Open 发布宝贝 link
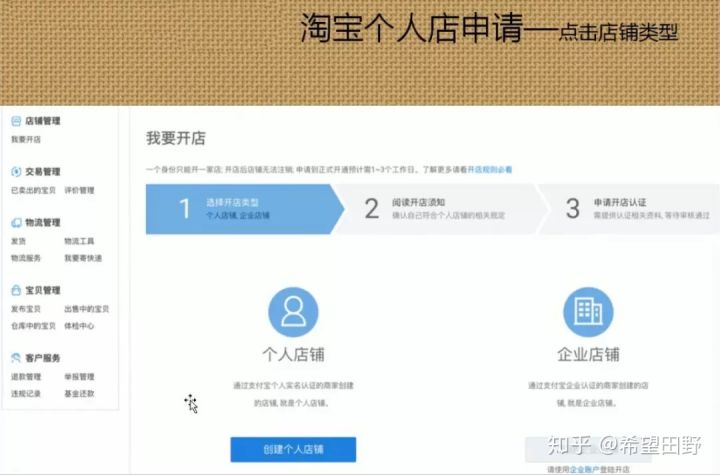The height and width of the screenshot is (475, 720). (26, 309)
